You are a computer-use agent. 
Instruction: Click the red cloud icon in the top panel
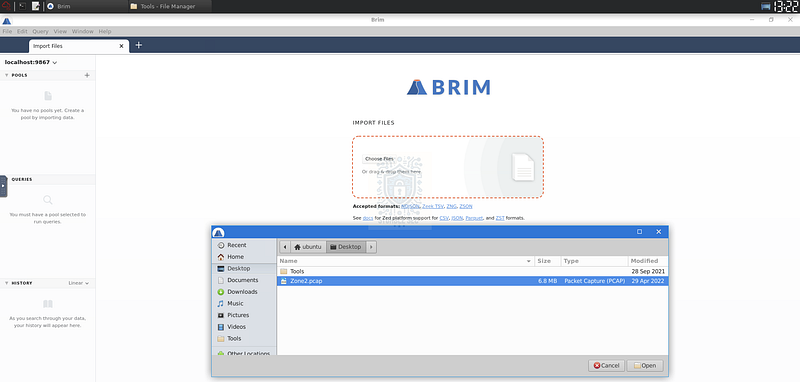(x=7, y=6)
